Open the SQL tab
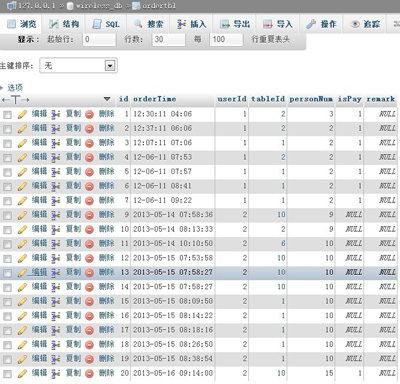 click(x=106, y=24)
